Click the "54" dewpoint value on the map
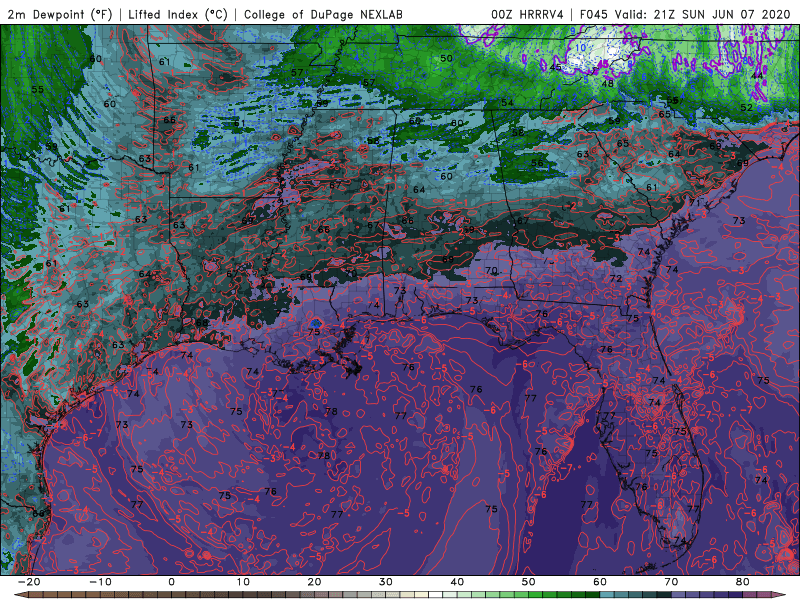This screenshot has height=600, width=800. [507, 103]
